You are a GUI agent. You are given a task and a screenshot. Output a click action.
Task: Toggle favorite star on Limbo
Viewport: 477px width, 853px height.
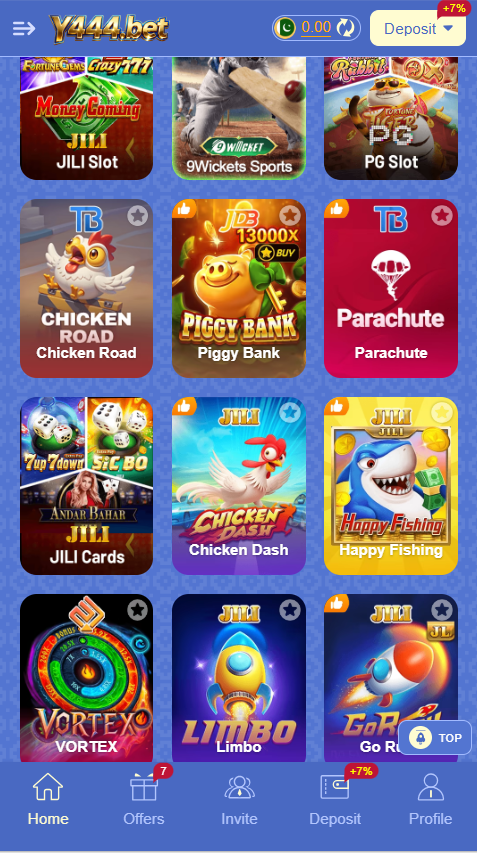(290, 610)
